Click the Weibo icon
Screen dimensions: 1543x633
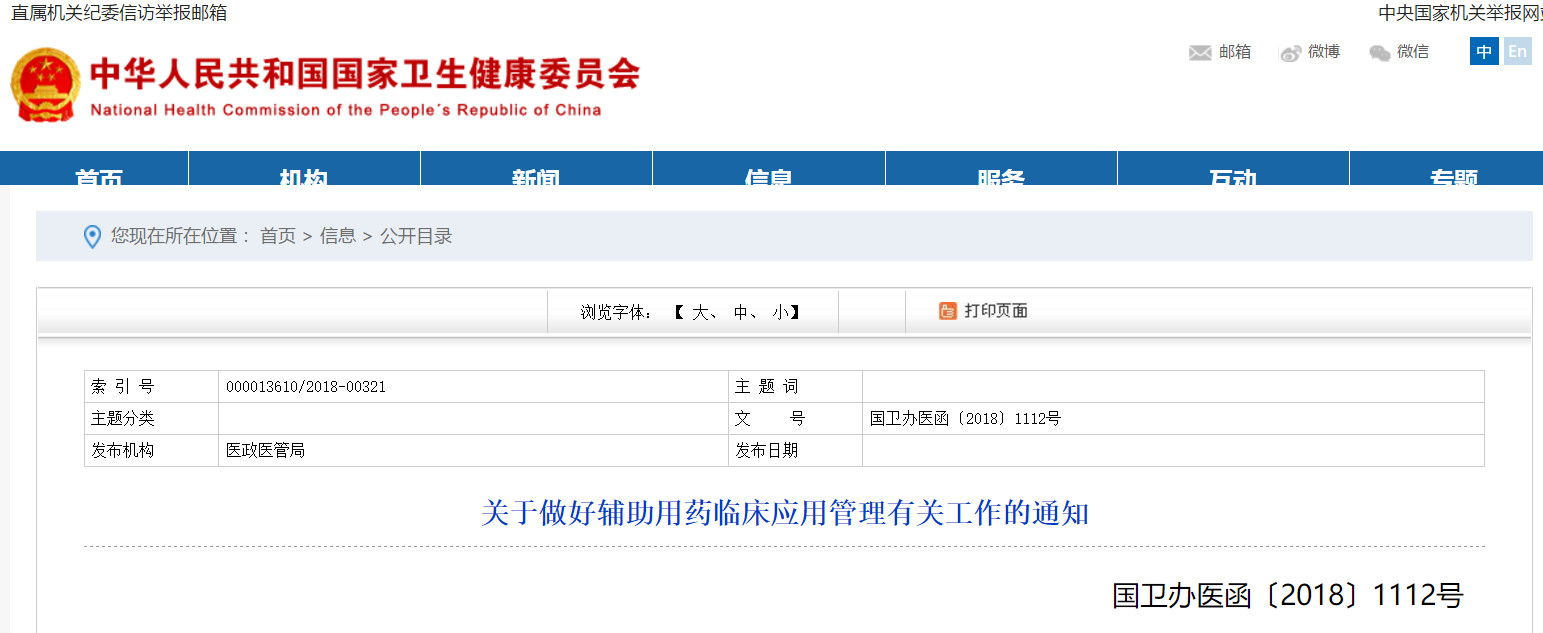tap(1290, 53)
